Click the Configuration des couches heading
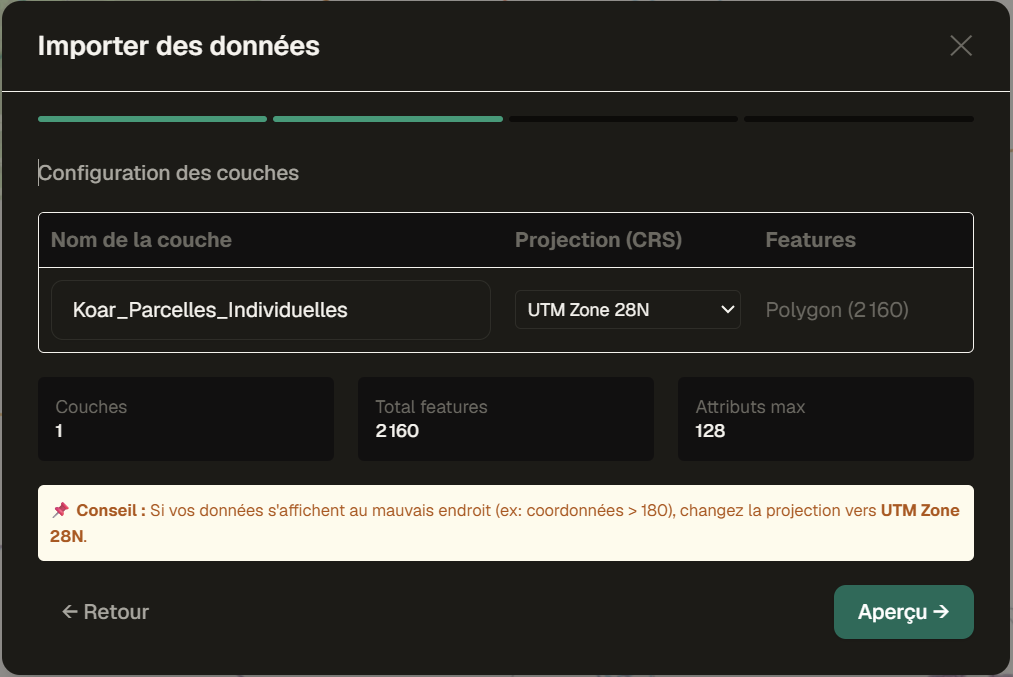The height and width of the screenshot is (677, 1013). pyautogui.click(x=169, y=173)
